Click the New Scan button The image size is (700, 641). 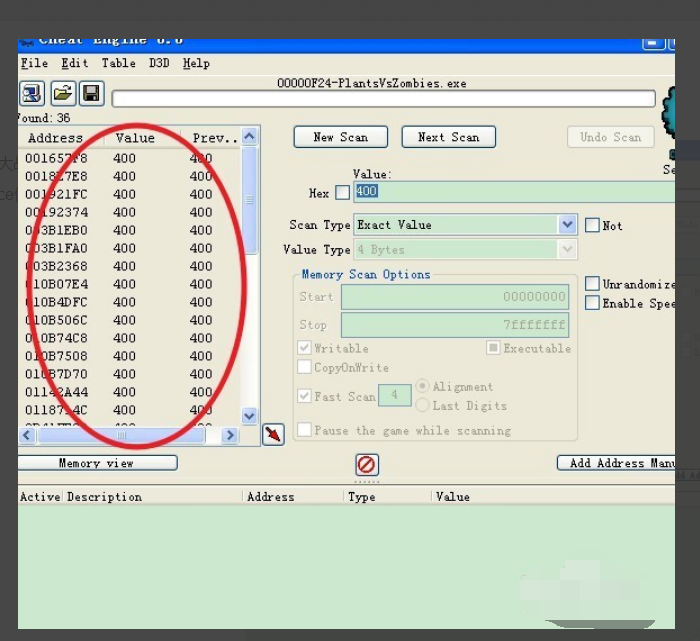pyautogui.click(x=340, y=137)
